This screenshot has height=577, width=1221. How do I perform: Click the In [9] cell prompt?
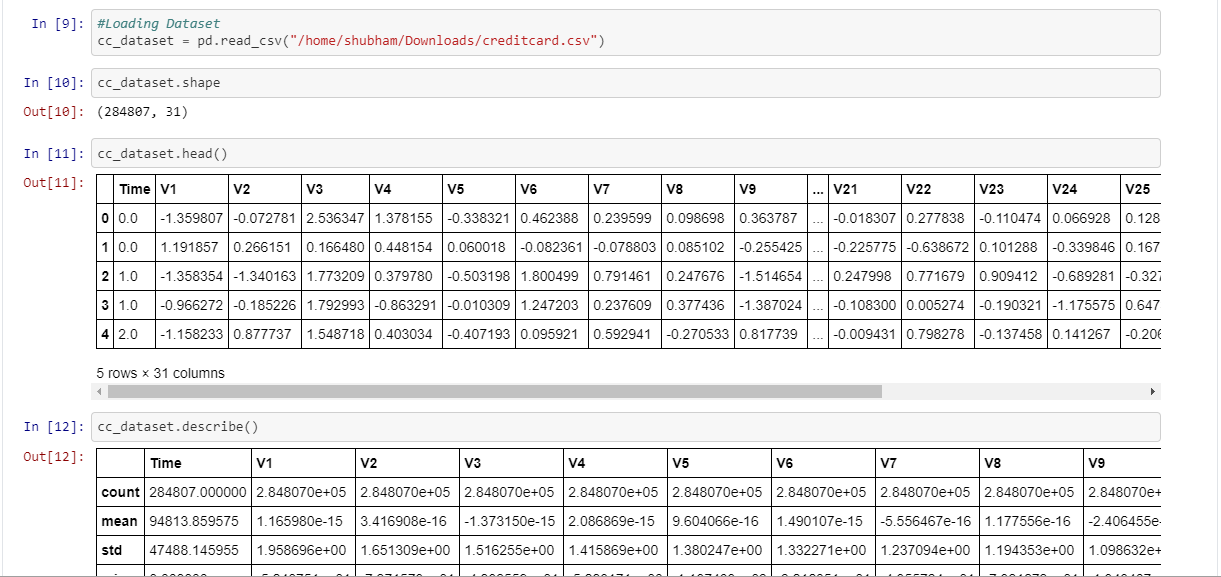[55, 23]
